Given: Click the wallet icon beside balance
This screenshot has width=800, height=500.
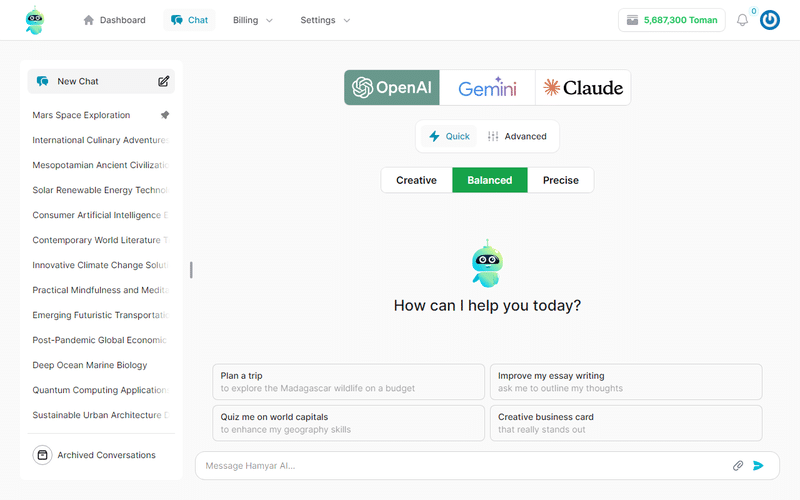Looking at the screenshot, I should tap(632, 20).
